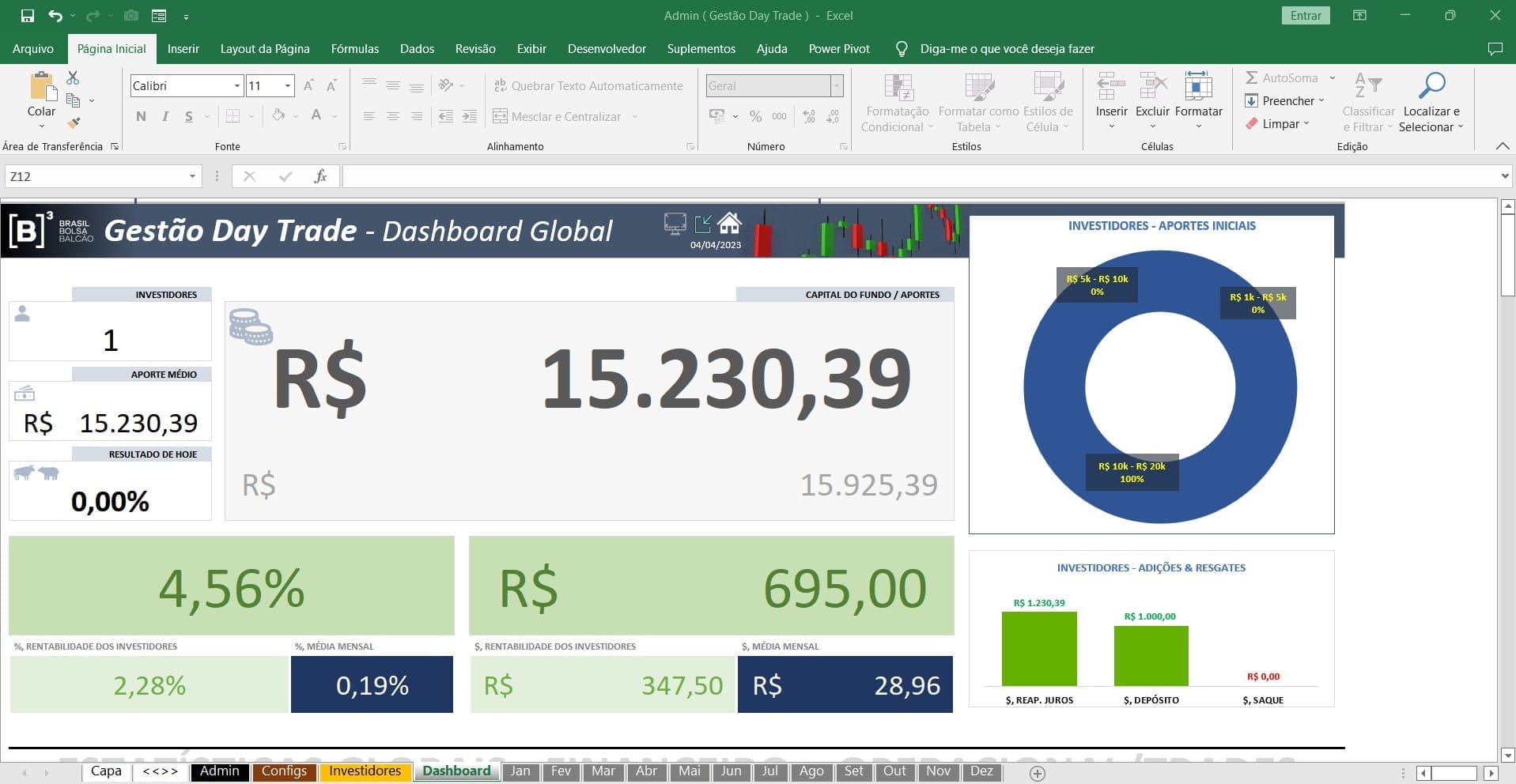Open Formatar como Tabela gallery
Image resolution: width=1516 pixels, height=784 pixels.
pyautogui.click(x=978, y=103)
